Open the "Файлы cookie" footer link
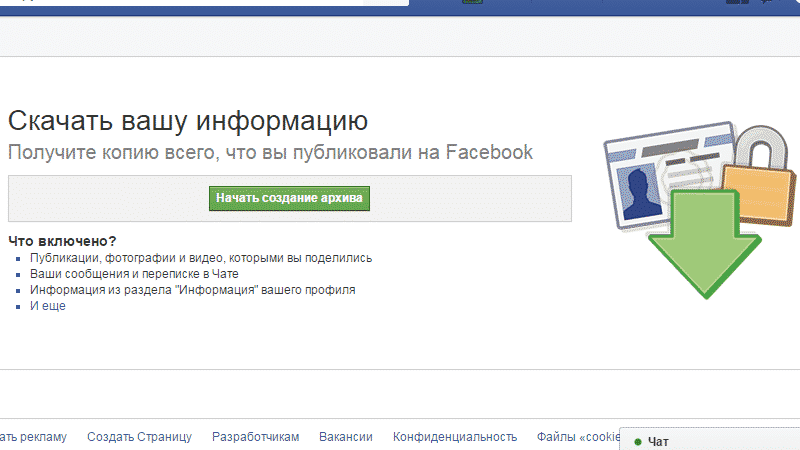Image resolution: width=800 pixels, height=450 pixels. (x=578, y=437)
